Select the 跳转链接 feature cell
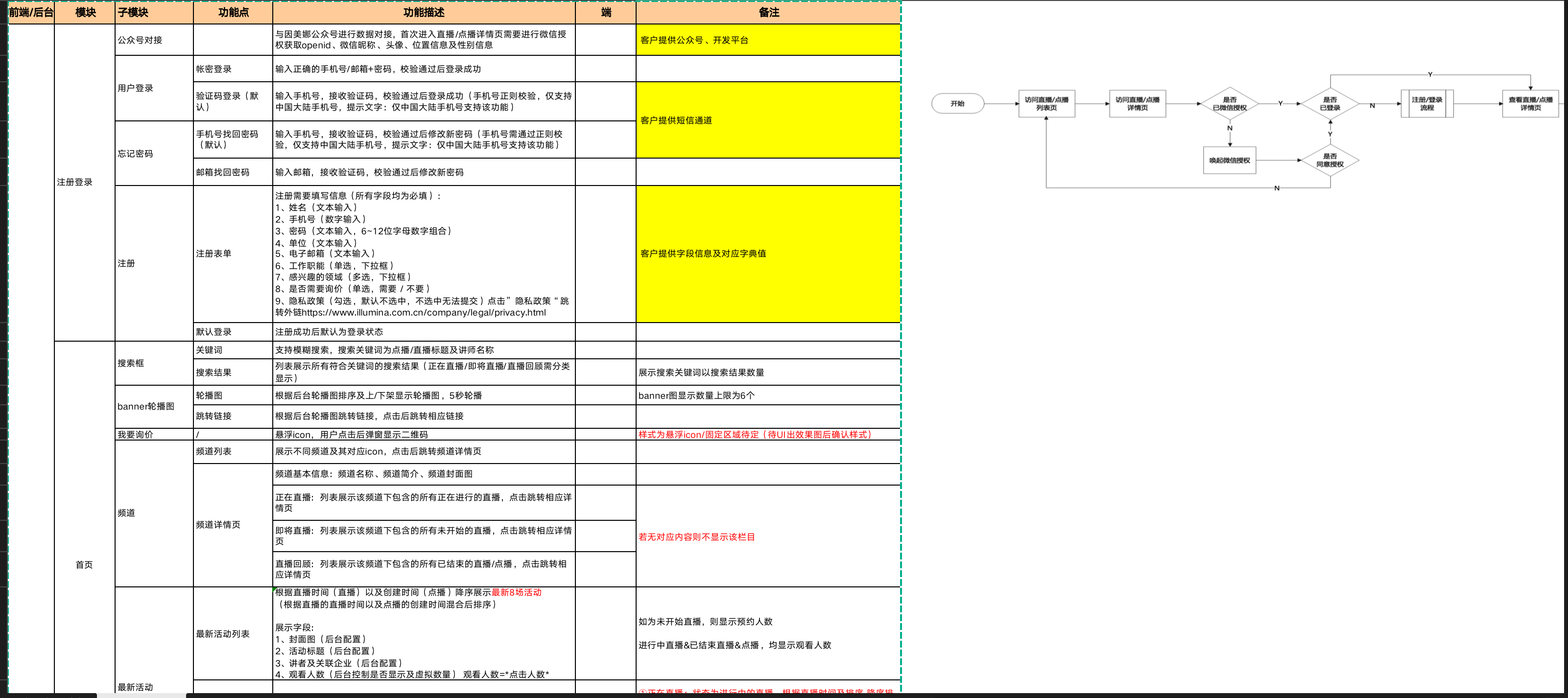Screen dimensions: 1568x698 pos(233,416)
